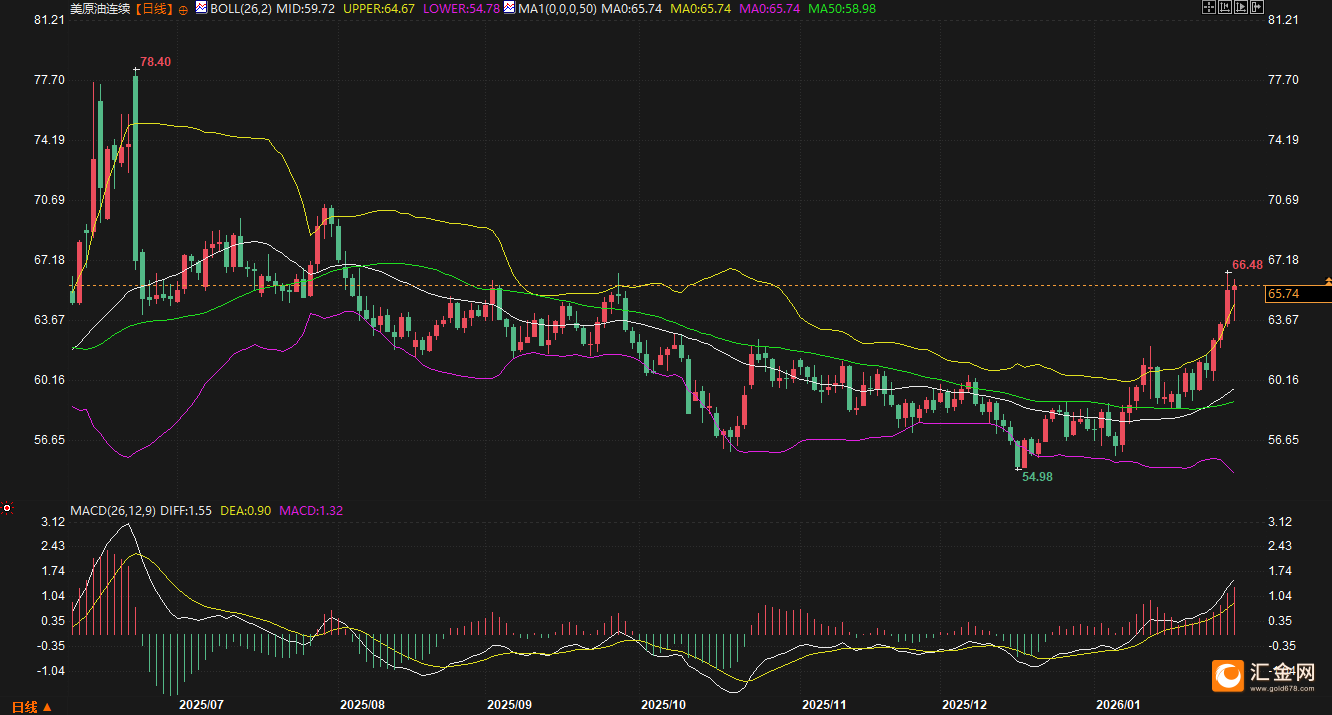Click the red sun marker left of MACD
1332x715 pixels.
(7, 508)
